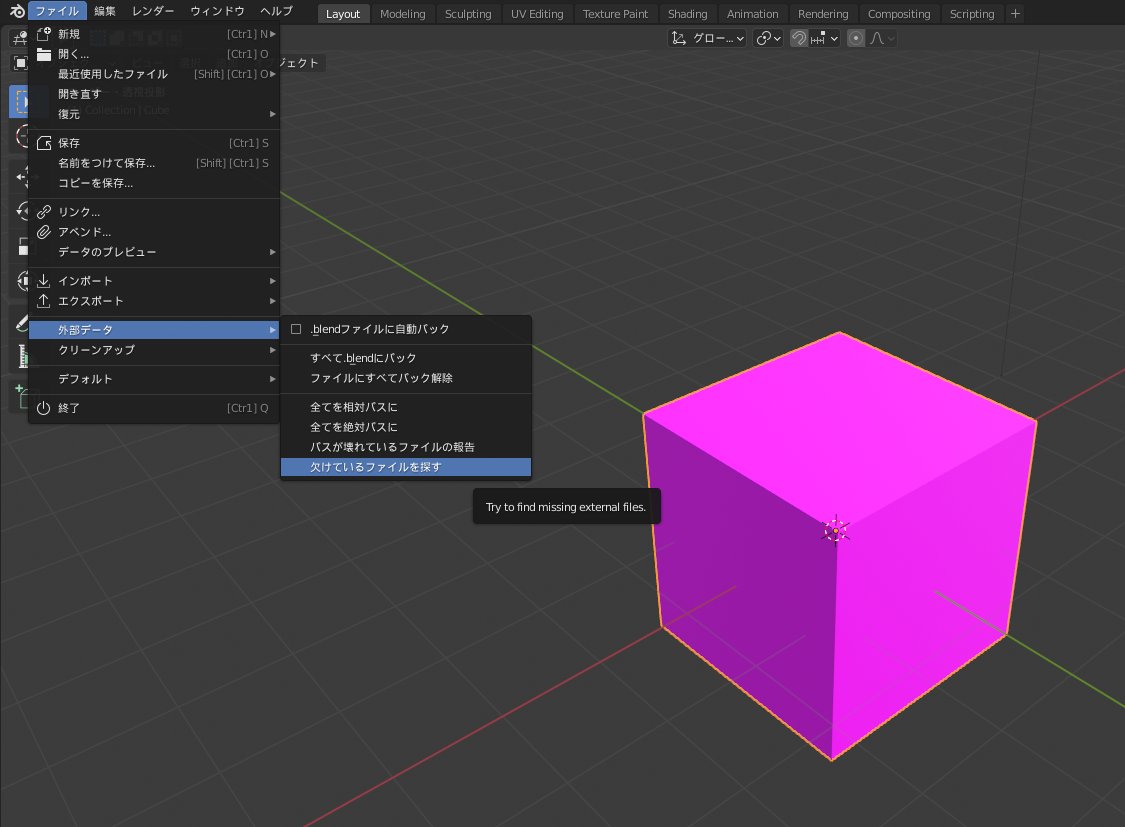Select すべて.blendにパック option

(x=406, y=358)
